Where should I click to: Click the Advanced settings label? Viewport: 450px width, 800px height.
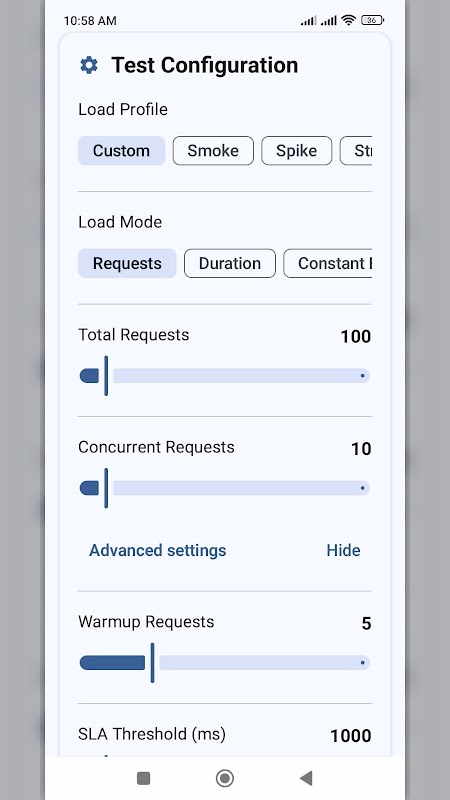158,550
